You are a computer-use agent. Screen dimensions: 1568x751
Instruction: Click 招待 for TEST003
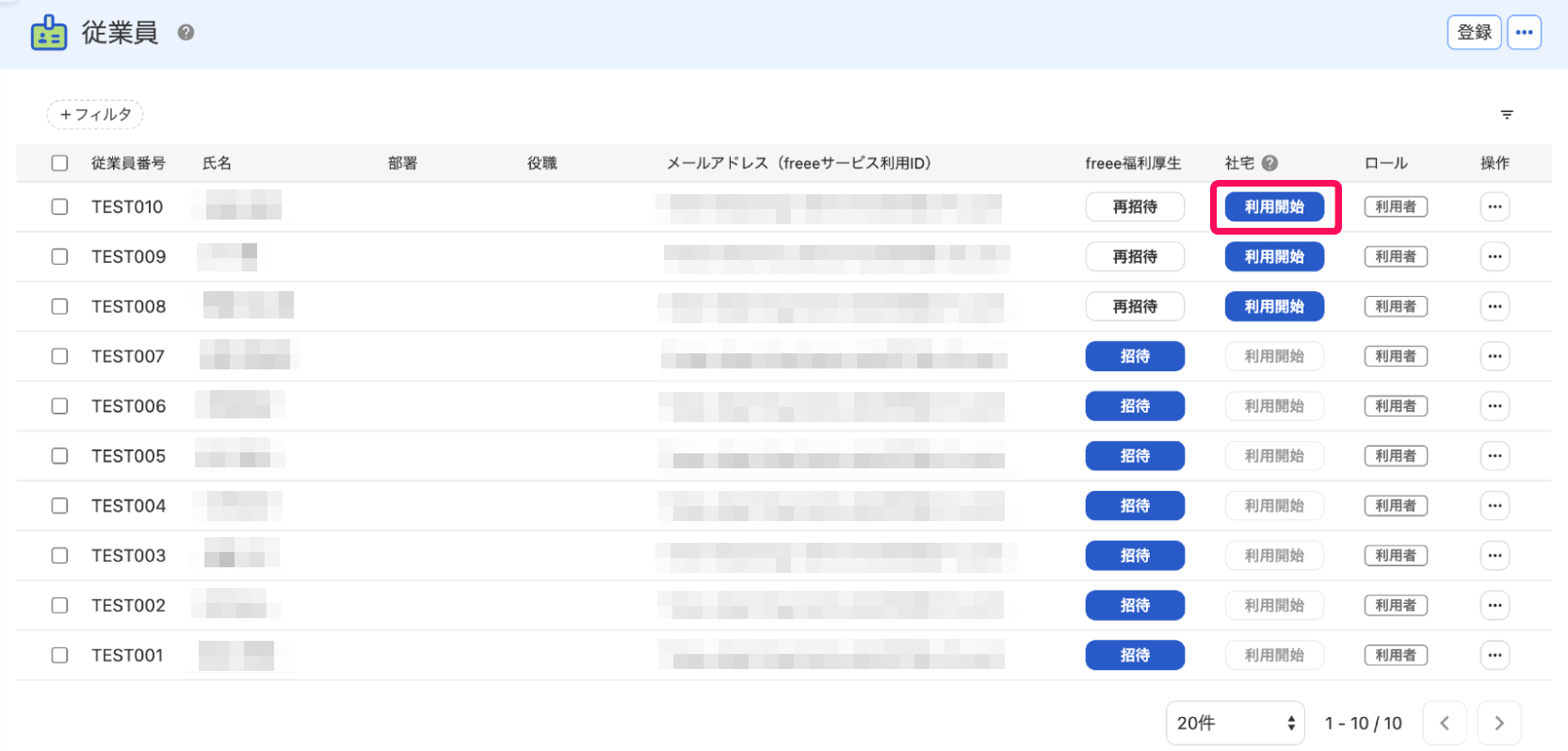pyautogui.click(x=1135, y=556)
